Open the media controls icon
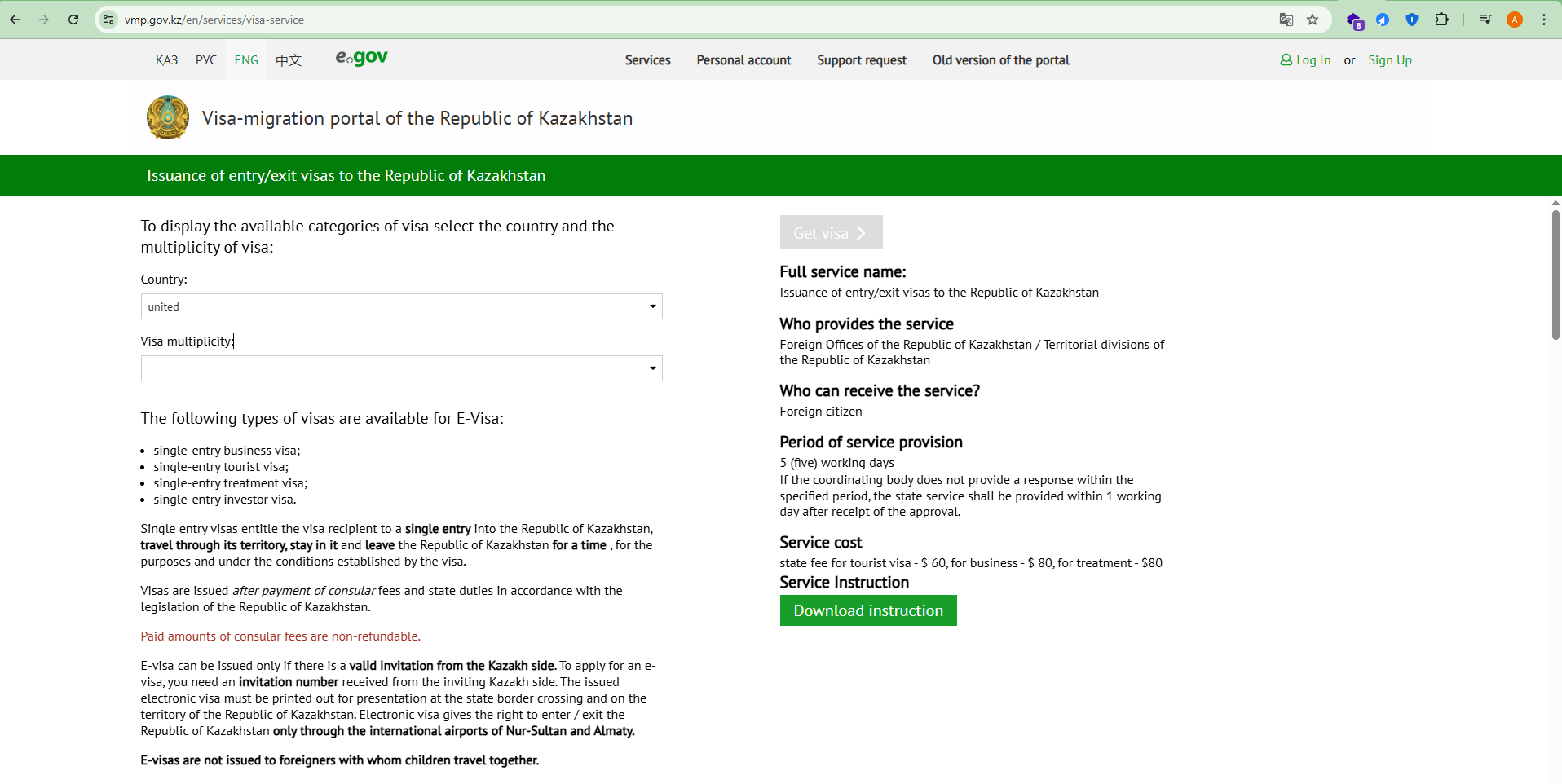The width and height of the screenshot is (1562, 784). tap(1485, 20)
